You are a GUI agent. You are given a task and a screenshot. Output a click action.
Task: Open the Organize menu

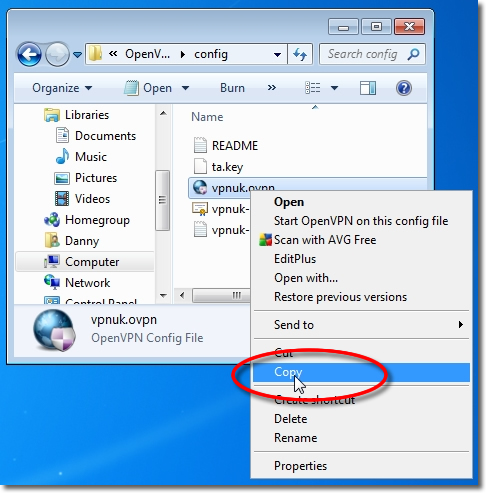pyautogui.click(x=62, y=88)
